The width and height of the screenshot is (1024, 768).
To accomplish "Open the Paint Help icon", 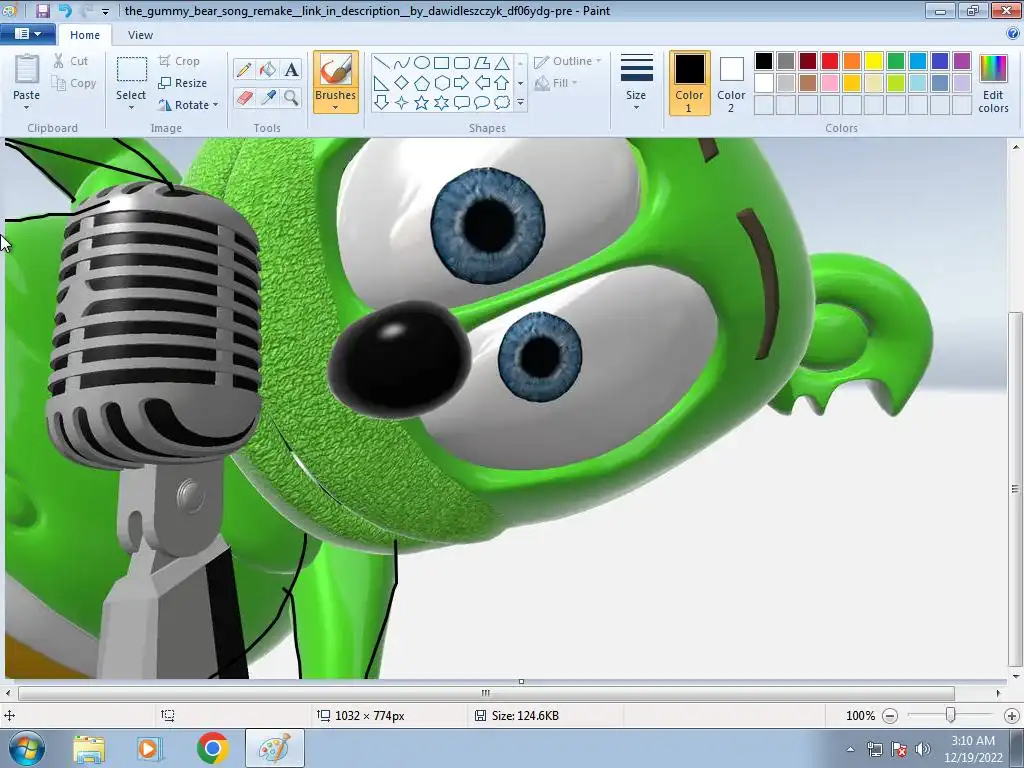I will pyautogui.click(x=1013, y=34).
